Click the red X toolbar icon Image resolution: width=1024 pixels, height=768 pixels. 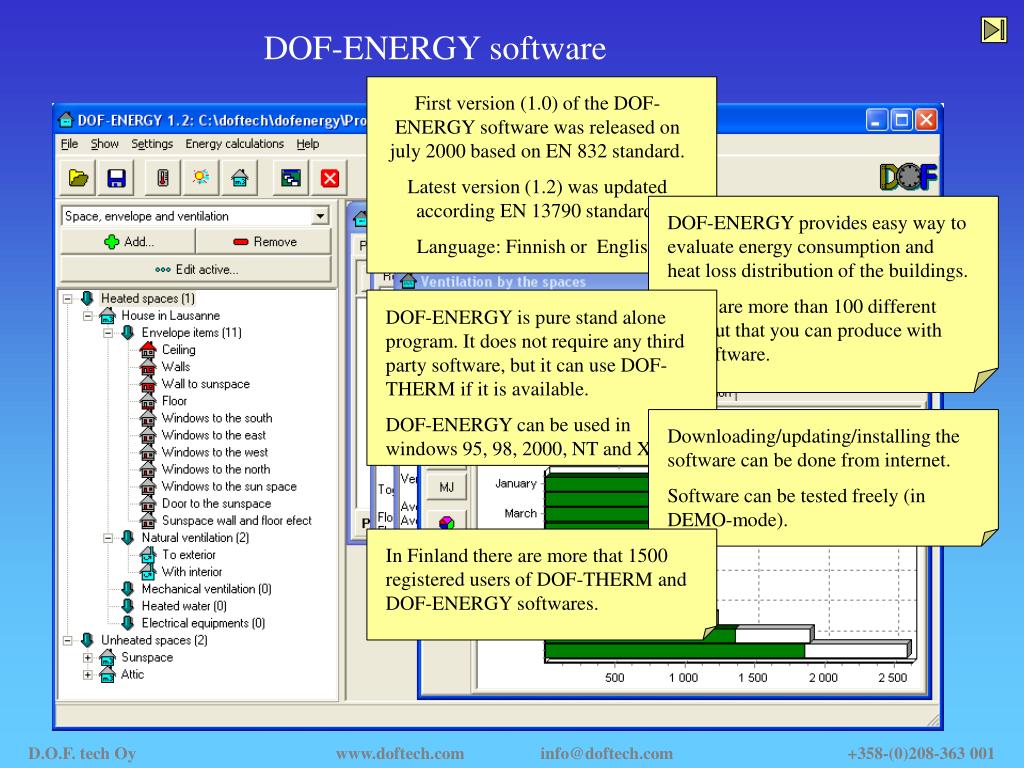click(x=330, y=178)
